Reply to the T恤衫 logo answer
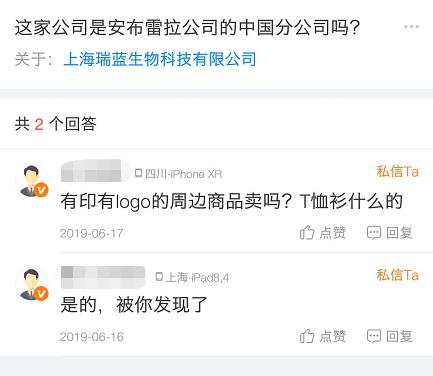Screen dimensions: 433x376 pyautogui.click(x=389, y=233)
